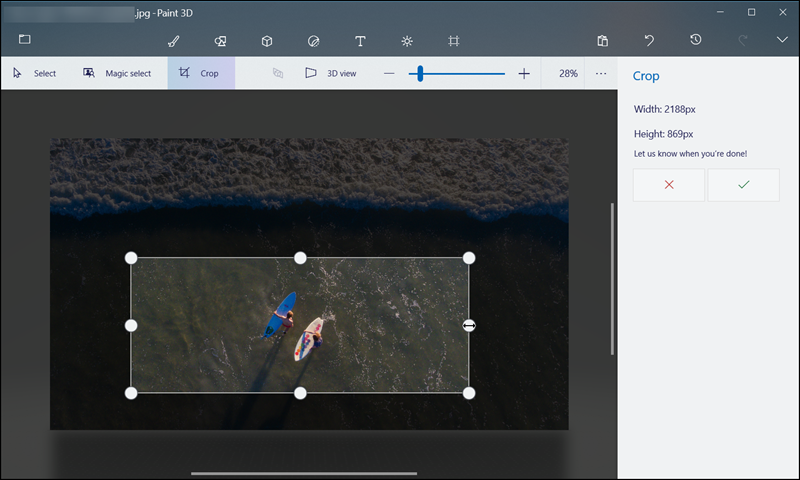Click the horizontal canvas scrollbar
The width and height of the screenshot is (800, 480).
pyautogui.click(x=304, y=473)
